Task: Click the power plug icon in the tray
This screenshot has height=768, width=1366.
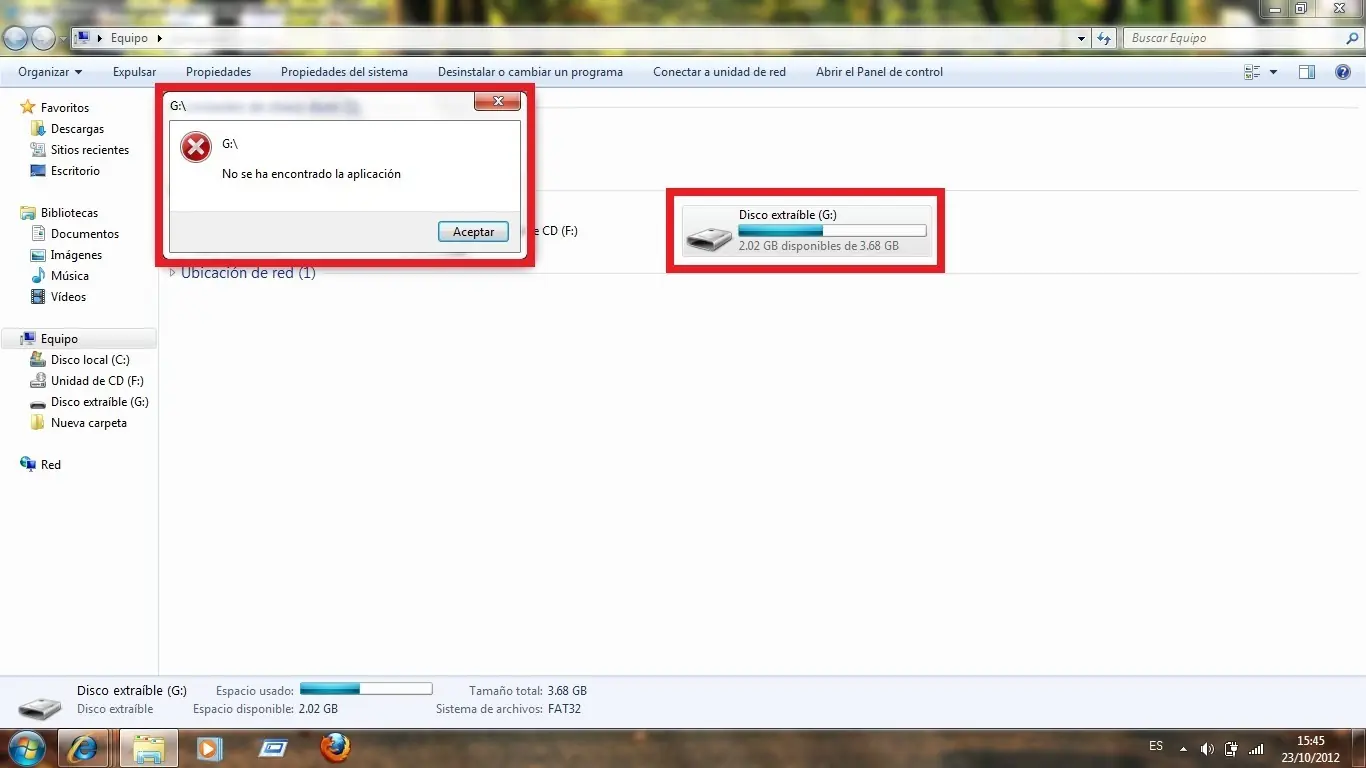Action: [1232, 748]
